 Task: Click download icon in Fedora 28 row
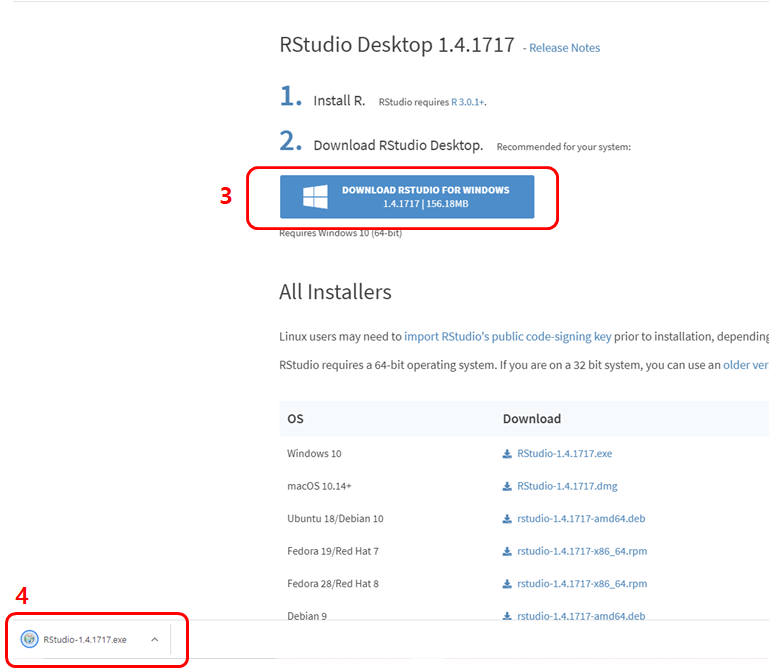(507, 584)
